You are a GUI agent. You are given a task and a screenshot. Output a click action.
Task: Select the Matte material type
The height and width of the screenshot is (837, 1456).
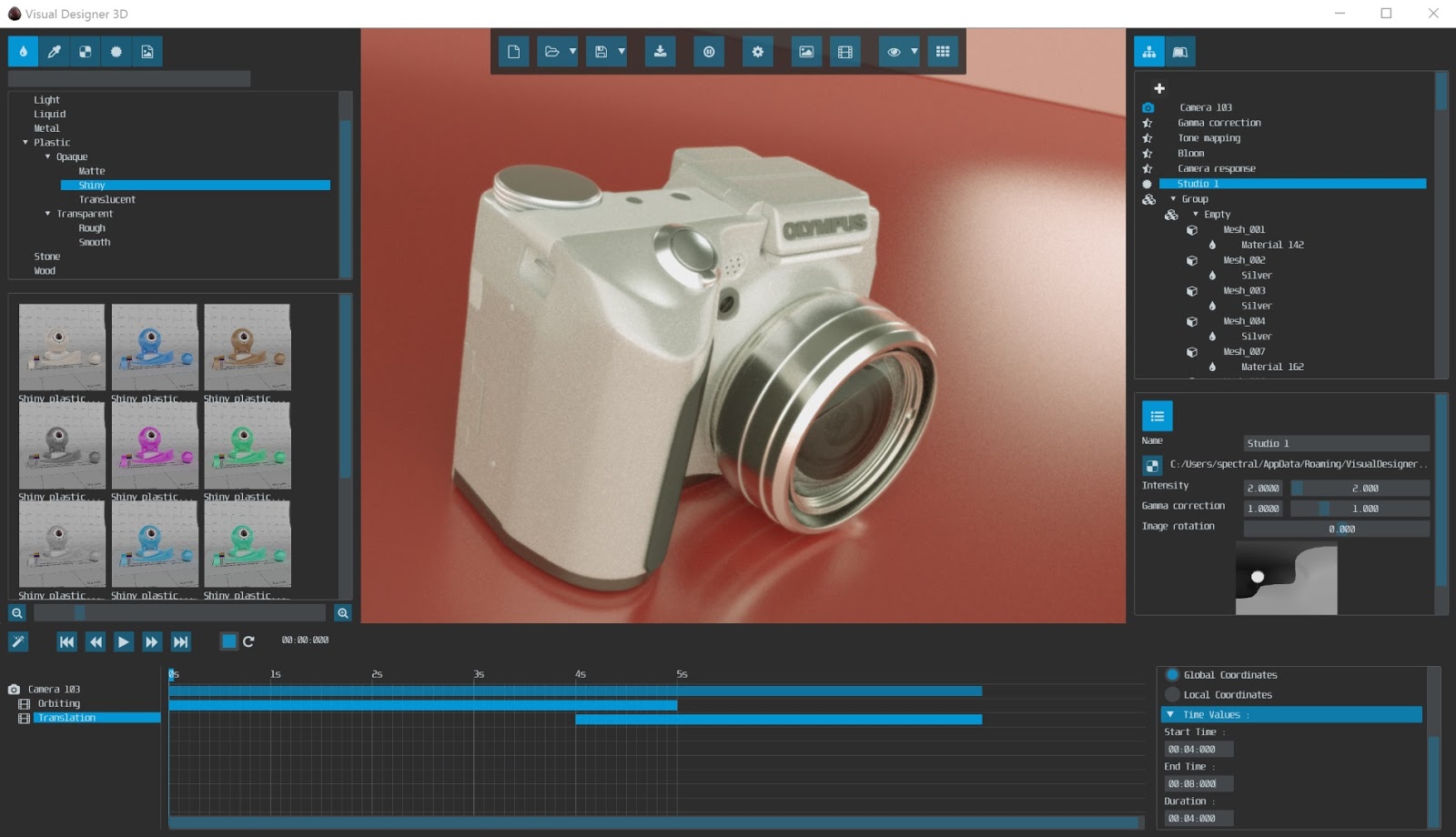[x=92, y=171]
